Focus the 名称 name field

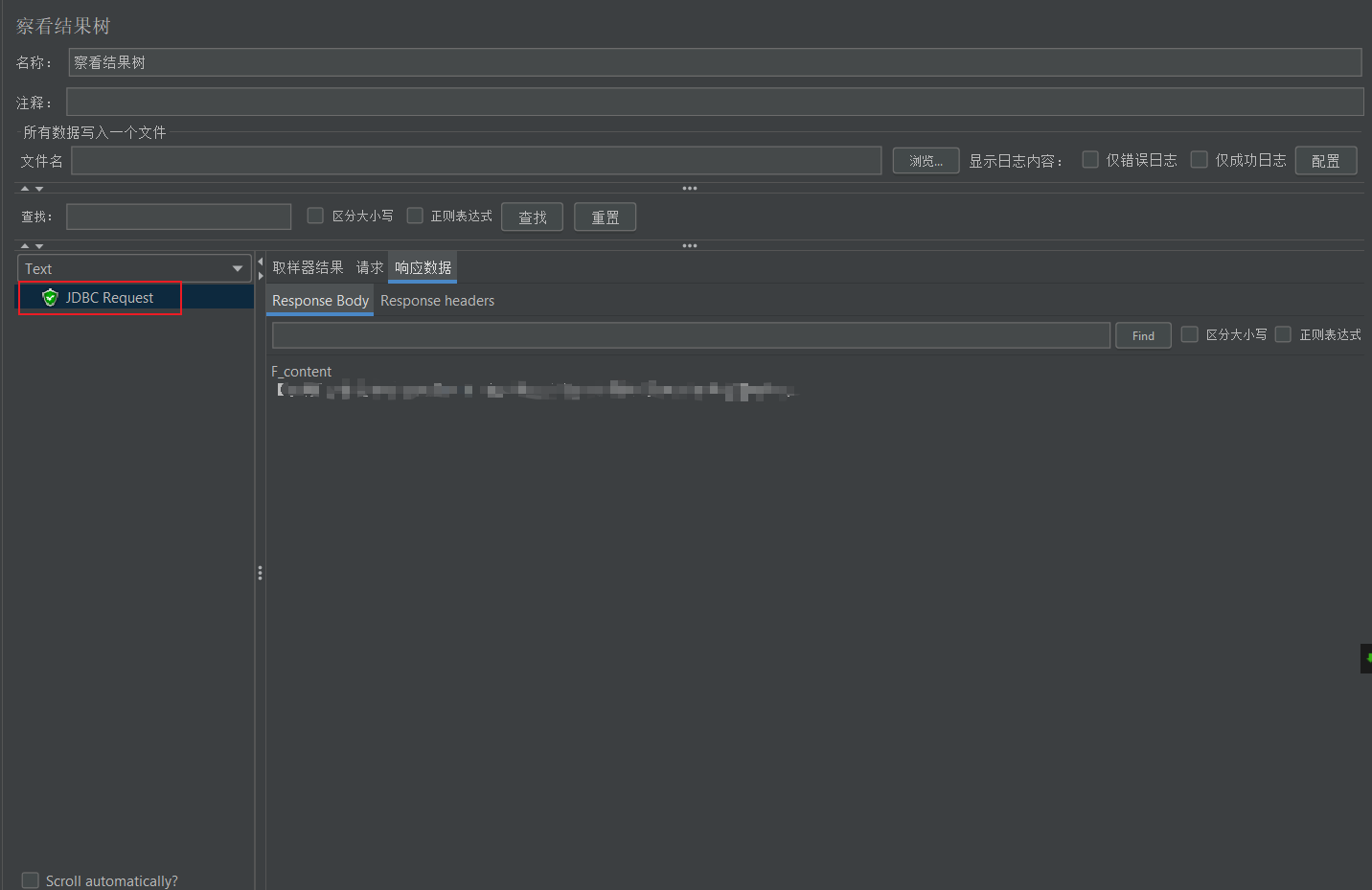point(715,62)
